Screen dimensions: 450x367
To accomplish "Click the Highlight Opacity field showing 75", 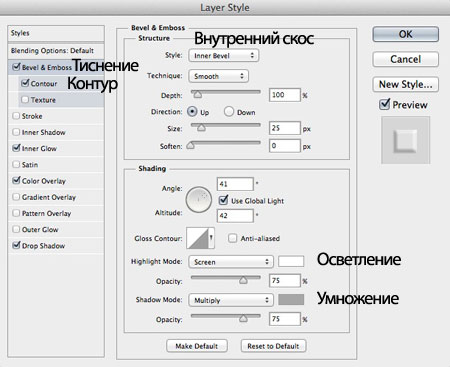I will tap(284, 281).
